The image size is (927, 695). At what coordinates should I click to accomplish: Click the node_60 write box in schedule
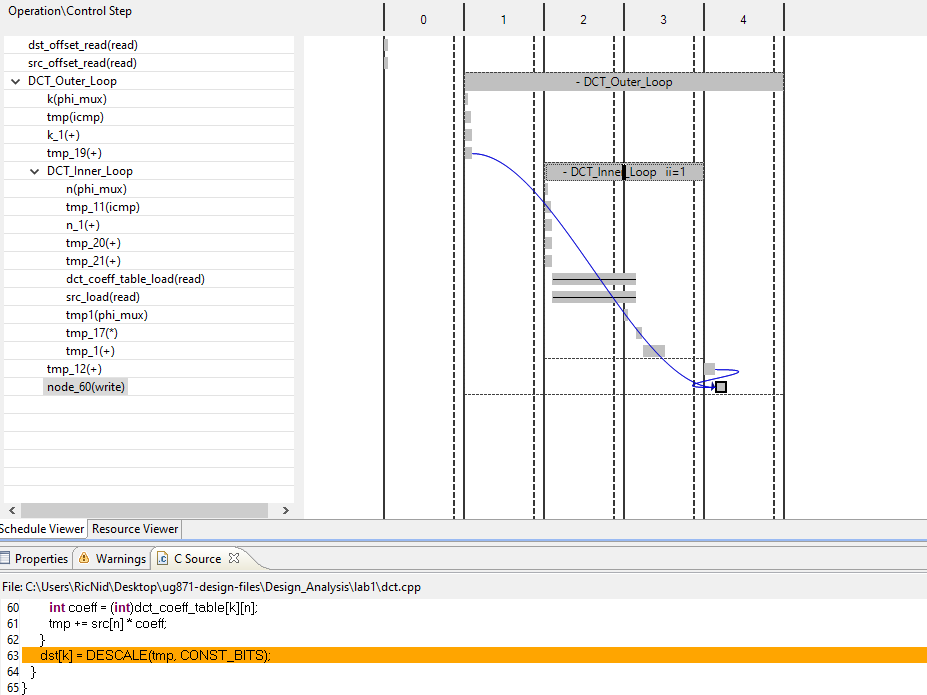[x=721, y=387]
